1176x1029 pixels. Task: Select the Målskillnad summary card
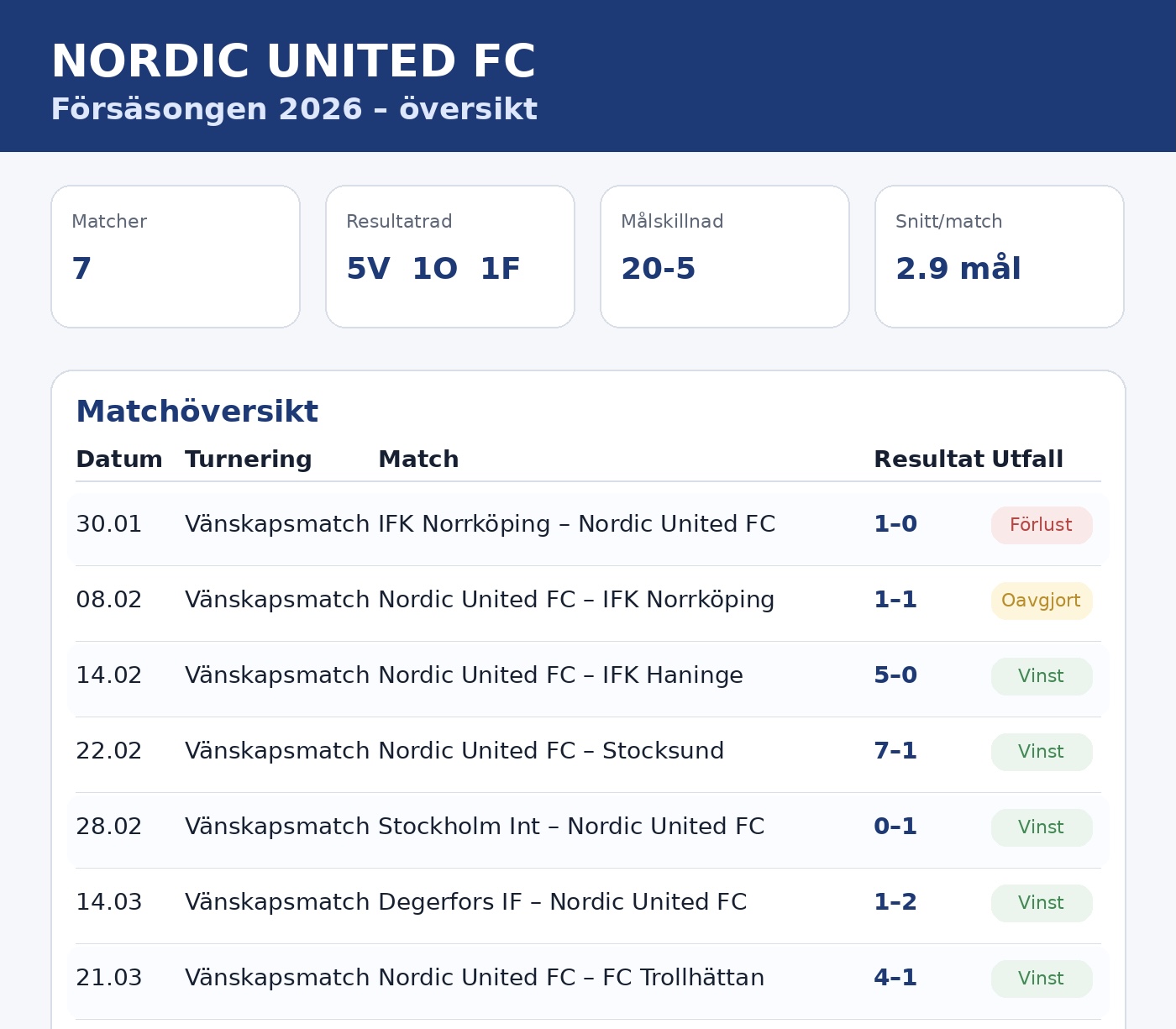click(725, 256)
